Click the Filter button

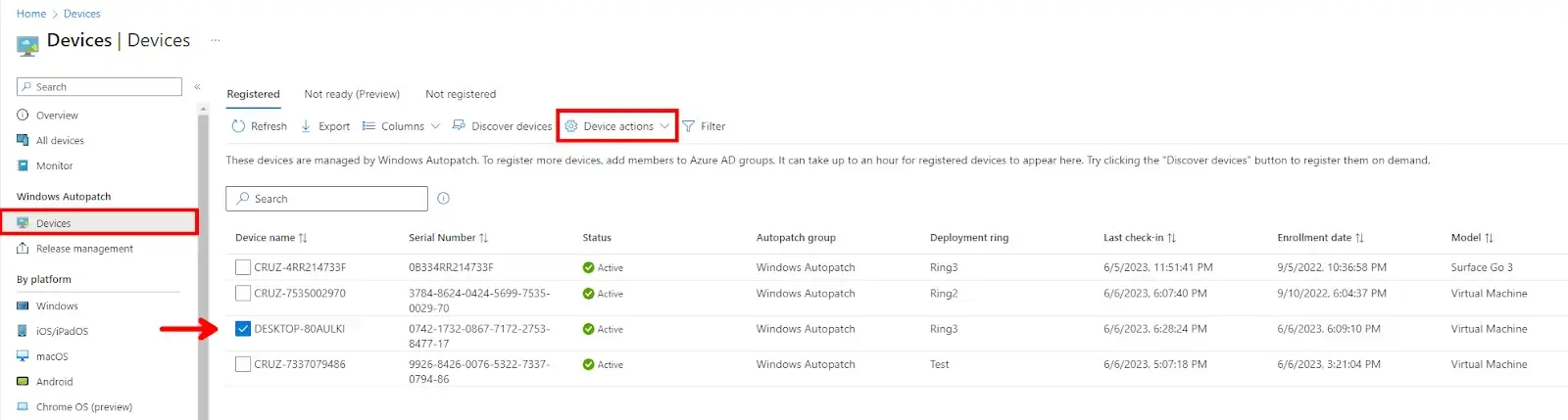coord(704,126)
